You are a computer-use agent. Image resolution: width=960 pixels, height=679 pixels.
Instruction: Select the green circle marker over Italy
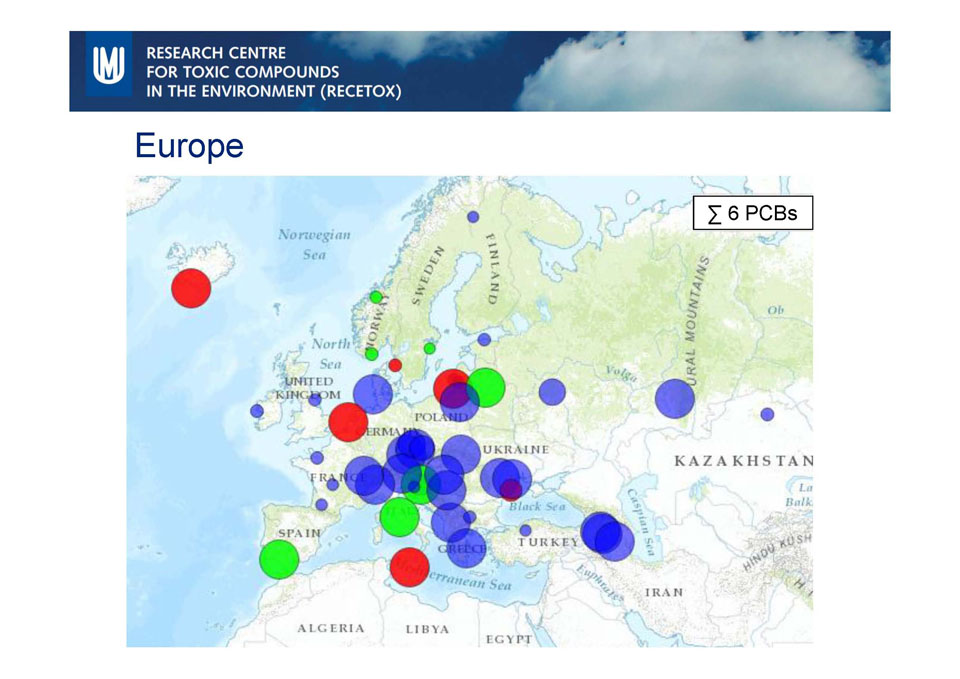399,517
